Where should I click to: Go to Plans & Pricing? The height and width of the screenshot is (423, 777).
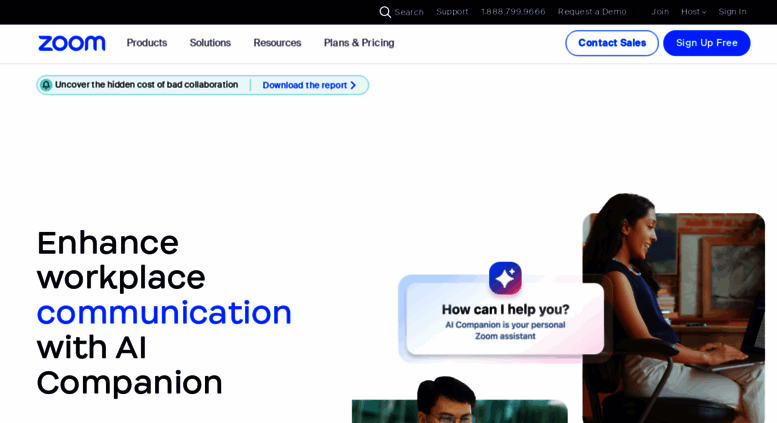[359, 43]
